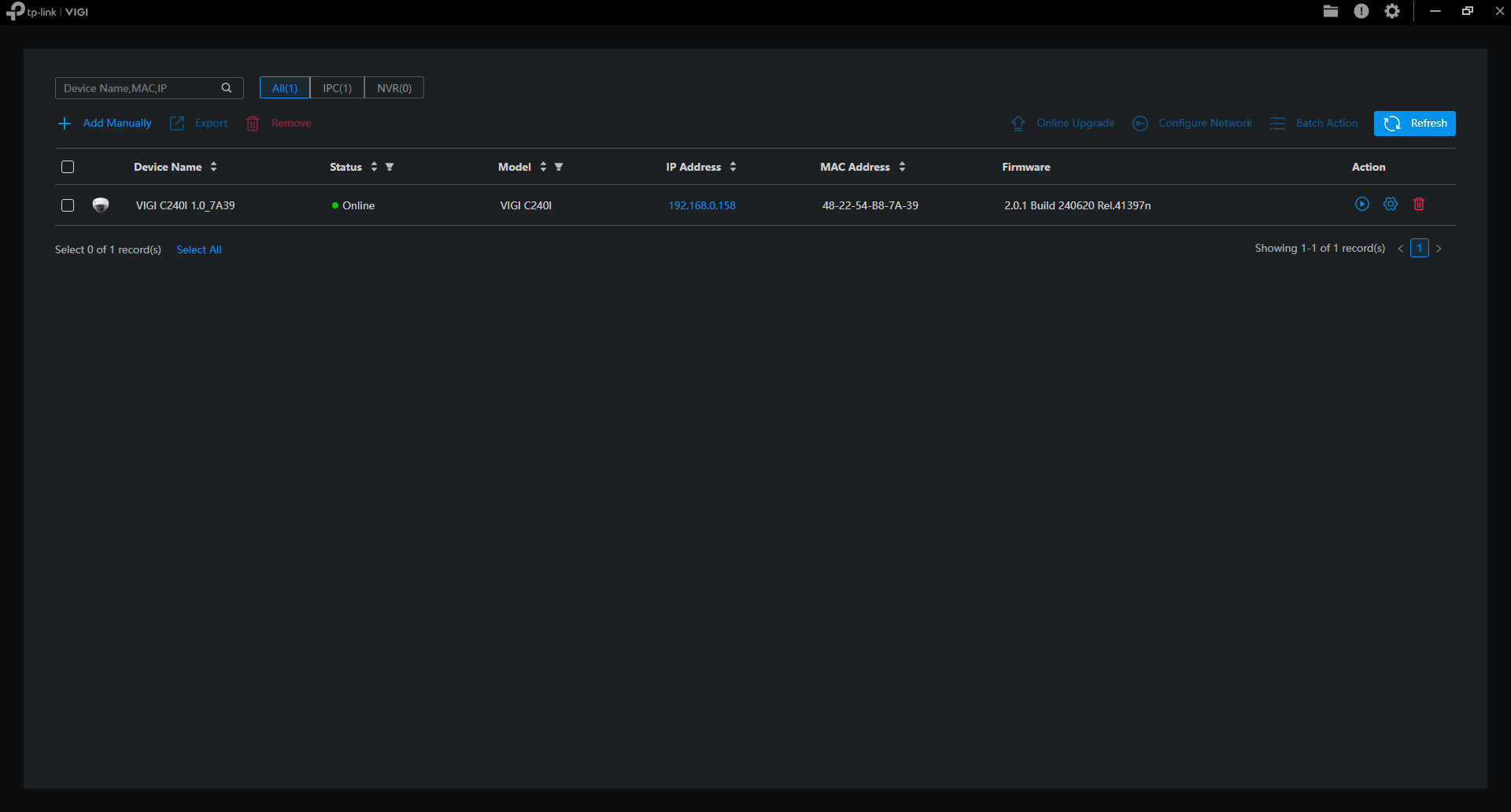Click the Add Manually plus icon
The height and width of the screenshot is (812, 1511).
65,124
